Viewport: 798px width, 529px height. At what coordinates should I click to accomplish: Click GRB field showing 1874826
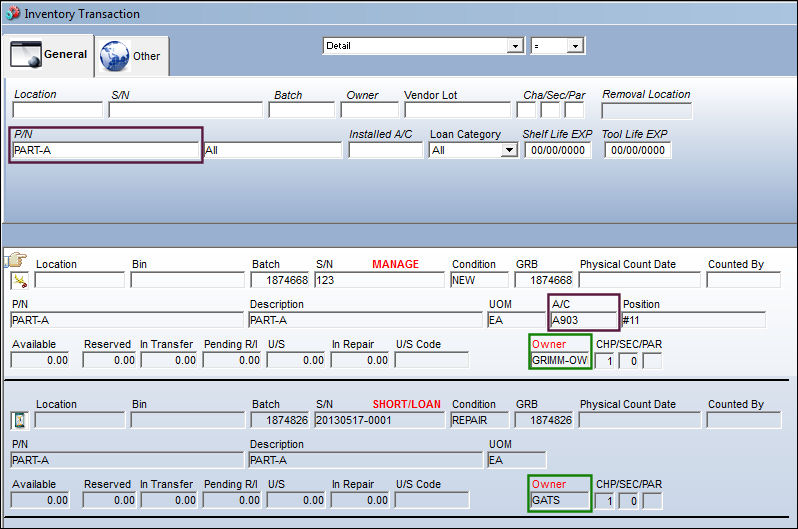[x=544, y=420]
